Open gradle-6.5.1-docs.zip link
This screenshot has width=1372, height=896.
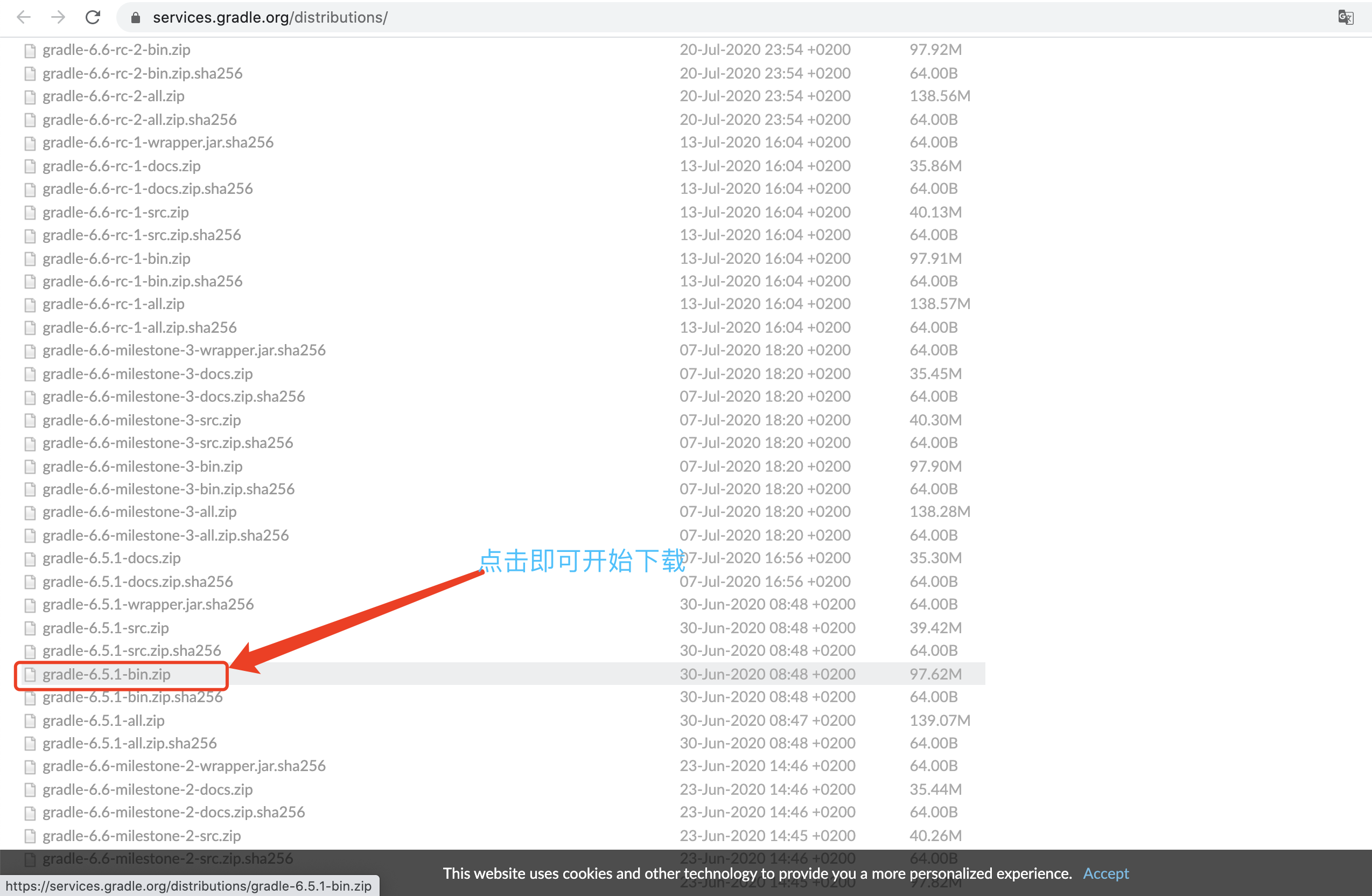112,558
